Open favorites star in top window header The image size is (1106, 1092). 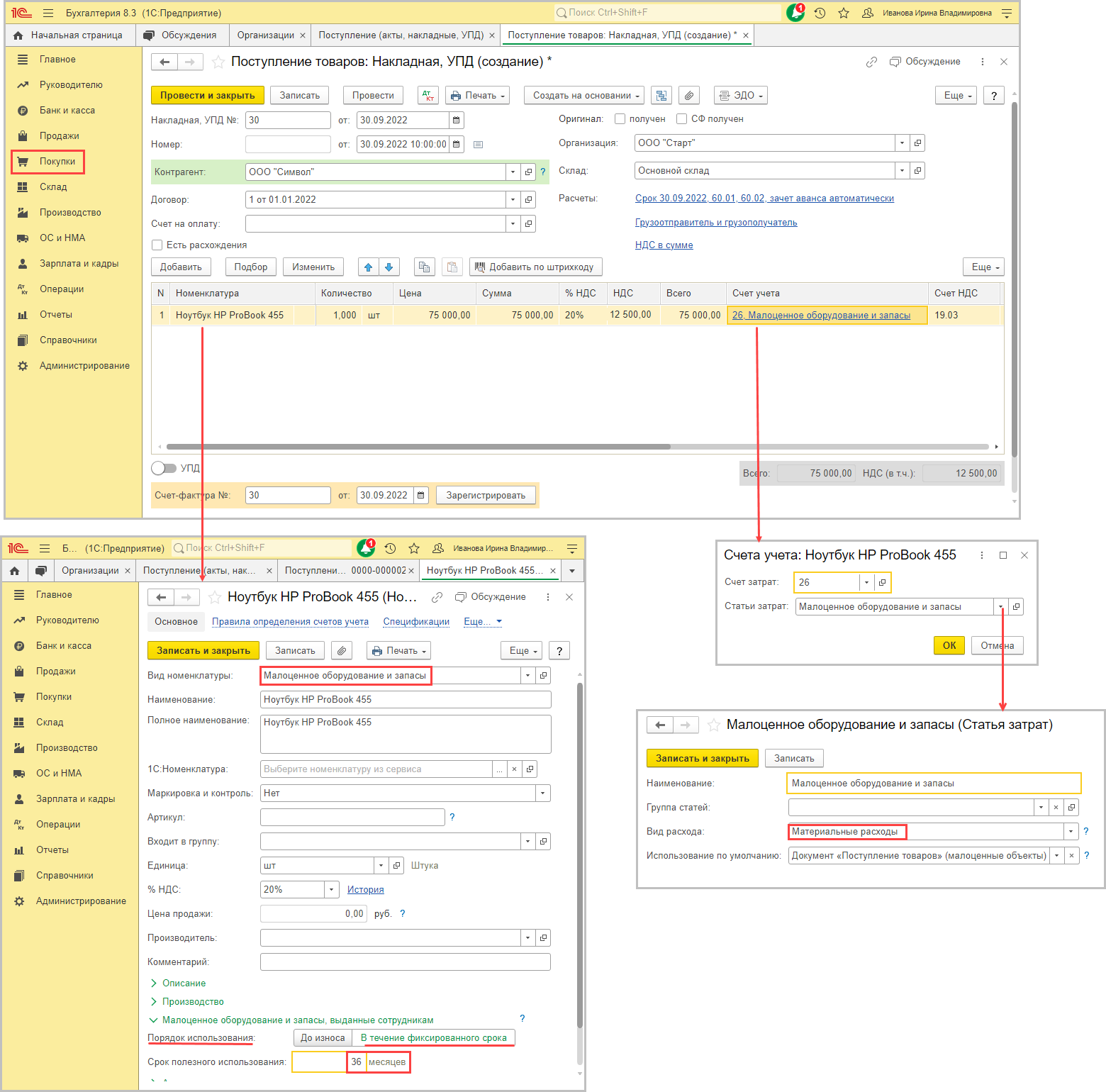point(844,13)
